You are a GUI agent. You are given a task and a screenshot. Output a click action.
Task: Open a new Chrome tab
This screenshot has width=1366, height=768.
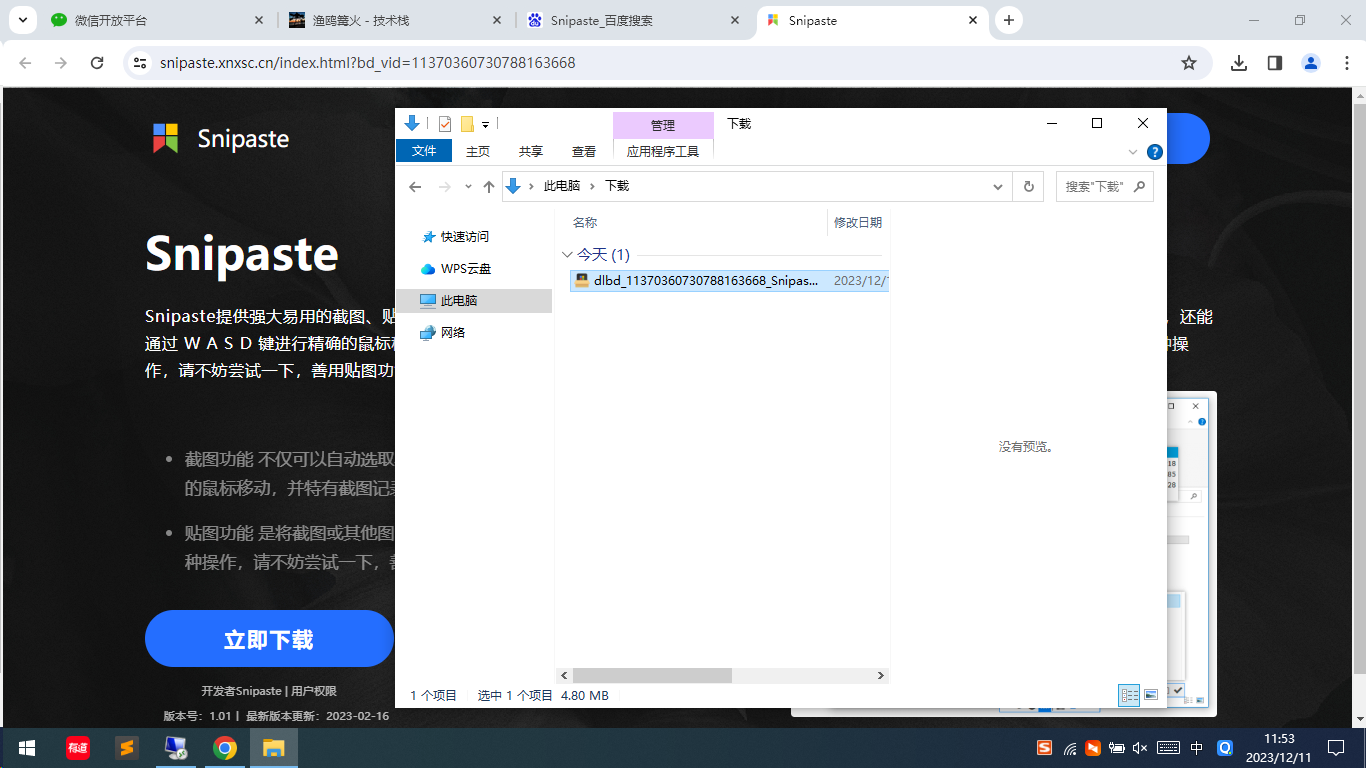(1009, 20)
